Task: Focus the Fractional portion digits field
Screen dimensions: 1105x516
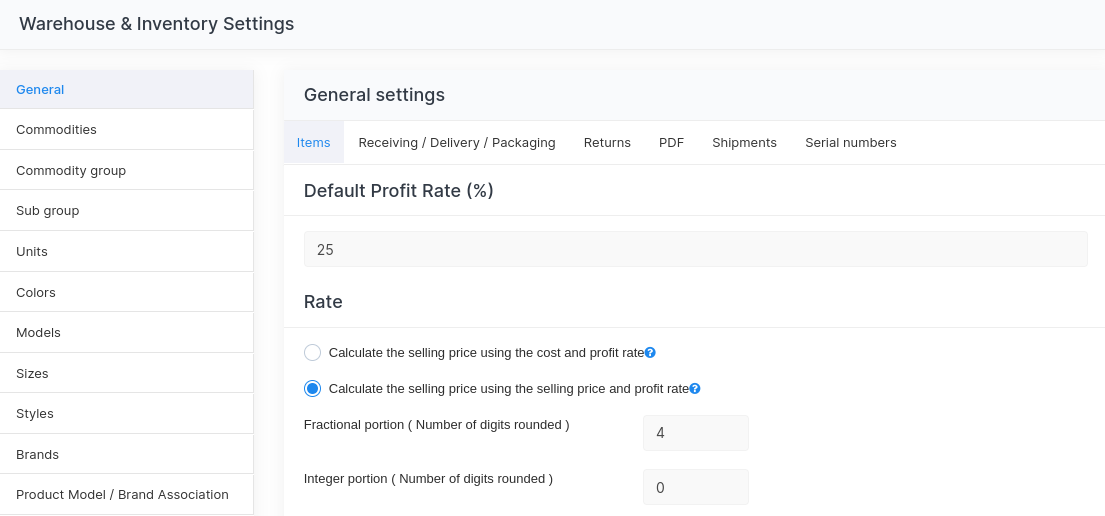Action: (x=695, y=433)
